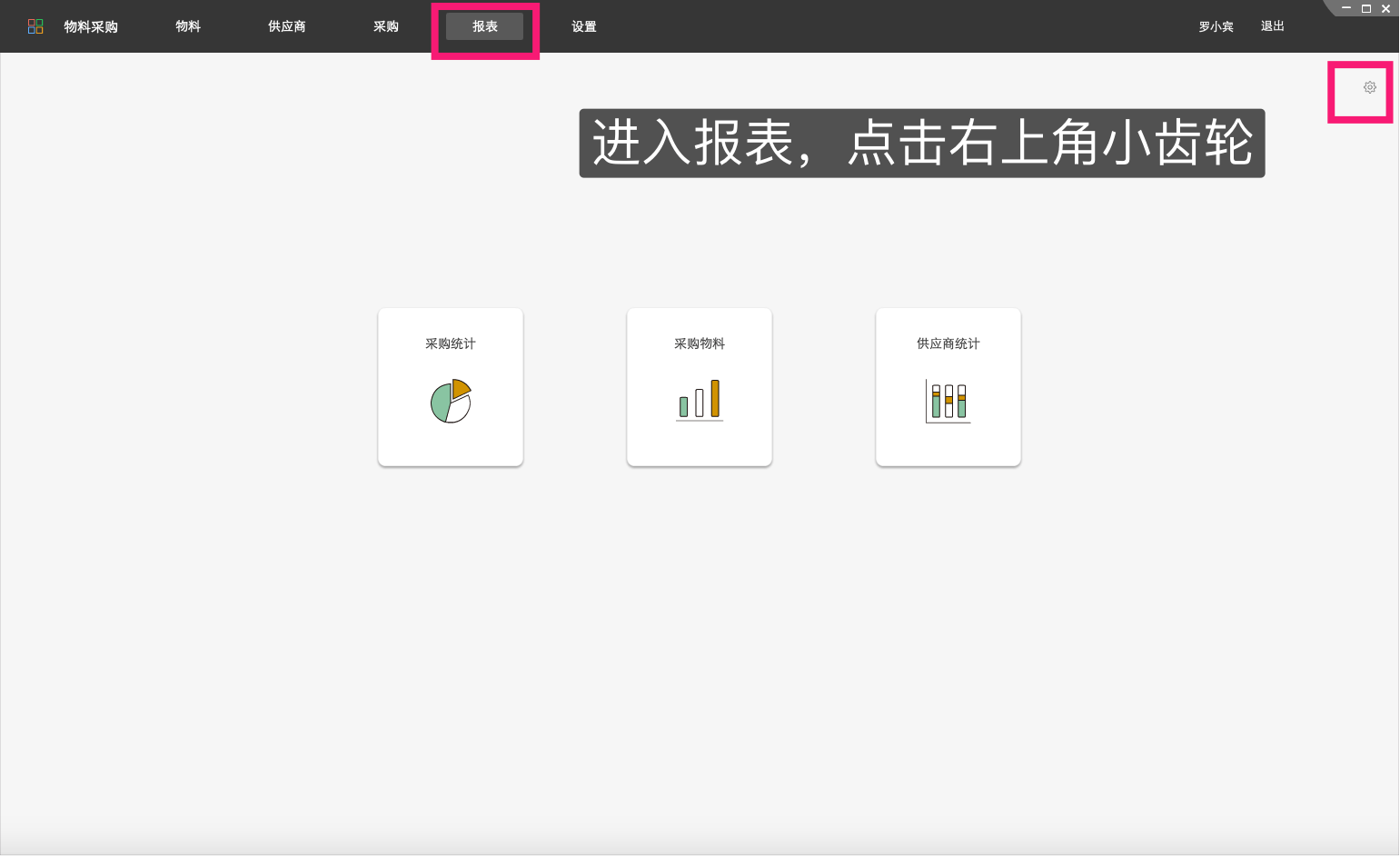Click the username 罗小宾
This screenshot has width=1400, height=856.
pyautogui.click(x=1216, y=26)
